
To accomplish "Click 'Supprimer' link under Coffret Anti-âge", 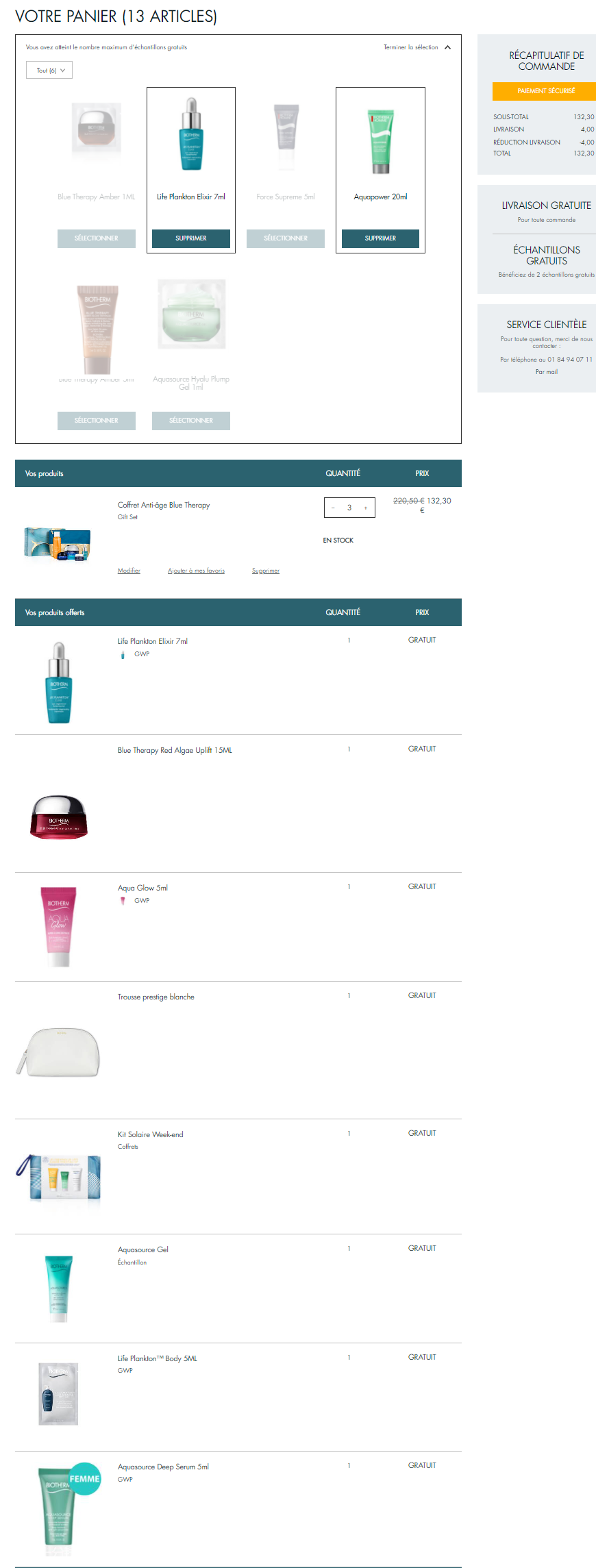I will (x=266, y=571).
